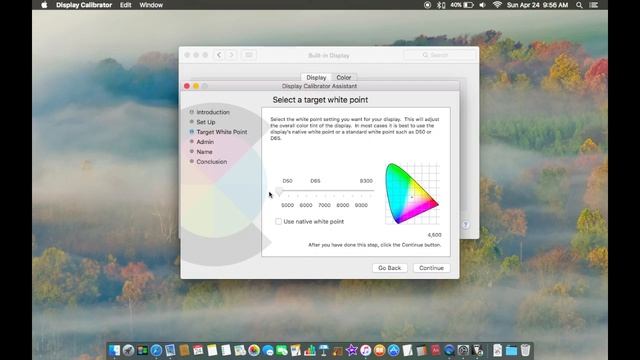Open the Window menu
Image resolution: width=640 pixels, height=360 pixels.
click(x=151, y=5)
